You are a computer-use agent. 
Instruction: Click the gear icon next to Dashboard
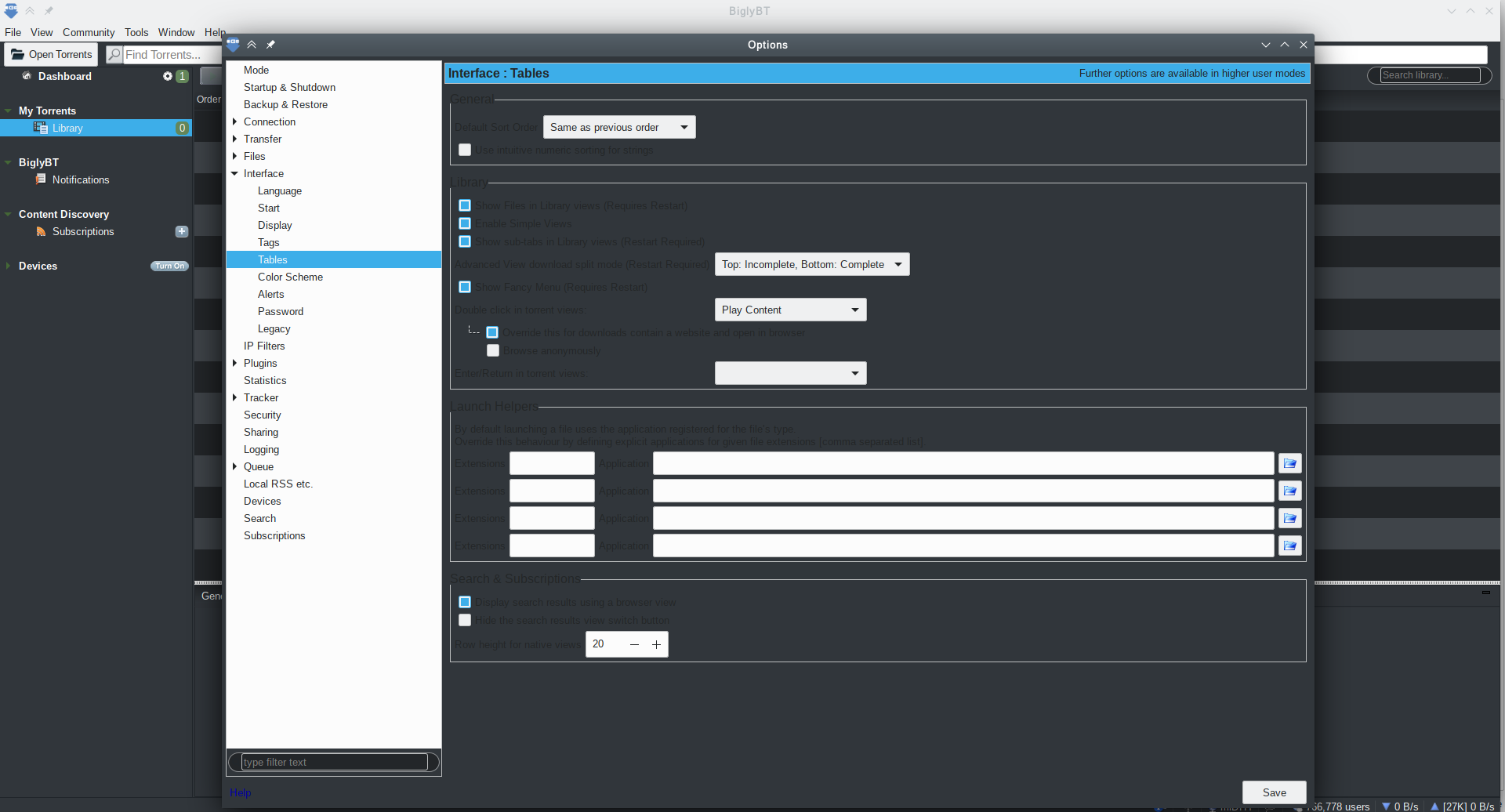[166, 76]
